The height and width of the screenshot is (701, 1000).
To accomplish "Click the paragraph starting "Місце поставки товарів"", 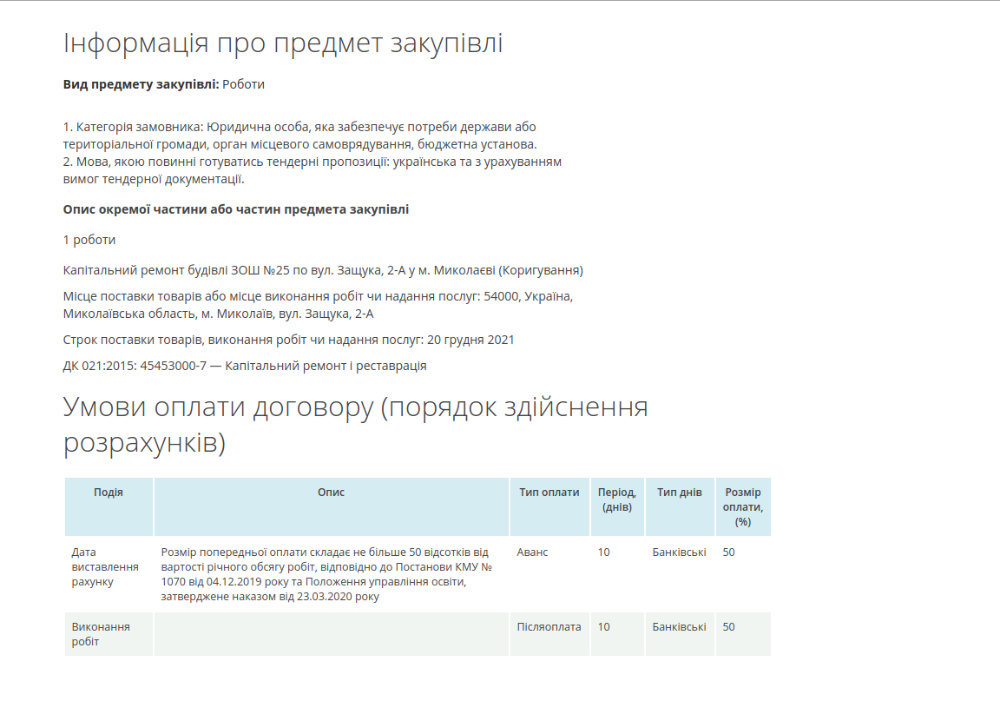I will coord(318,305).
